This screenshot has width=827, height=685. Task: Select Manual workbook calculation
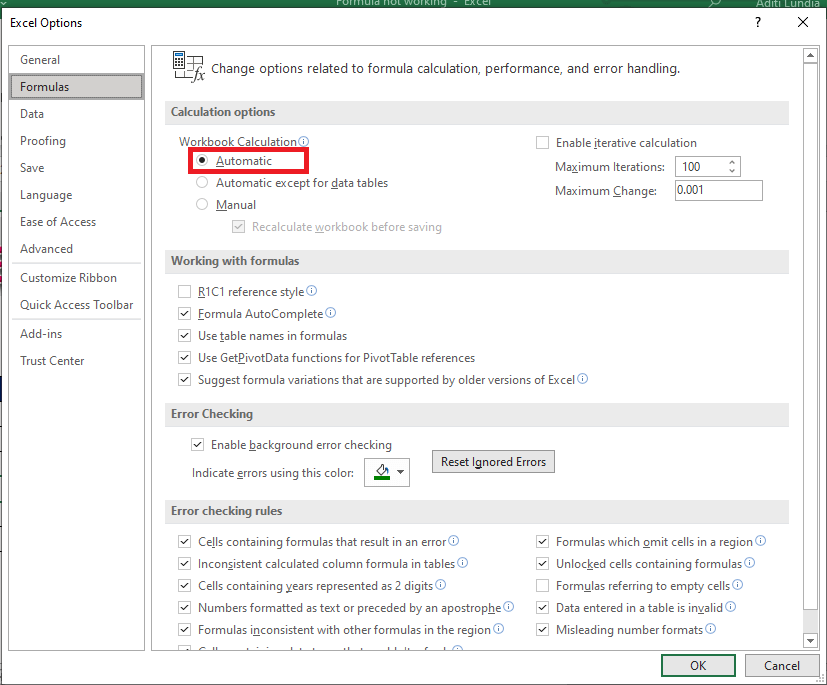pos(202,204)
